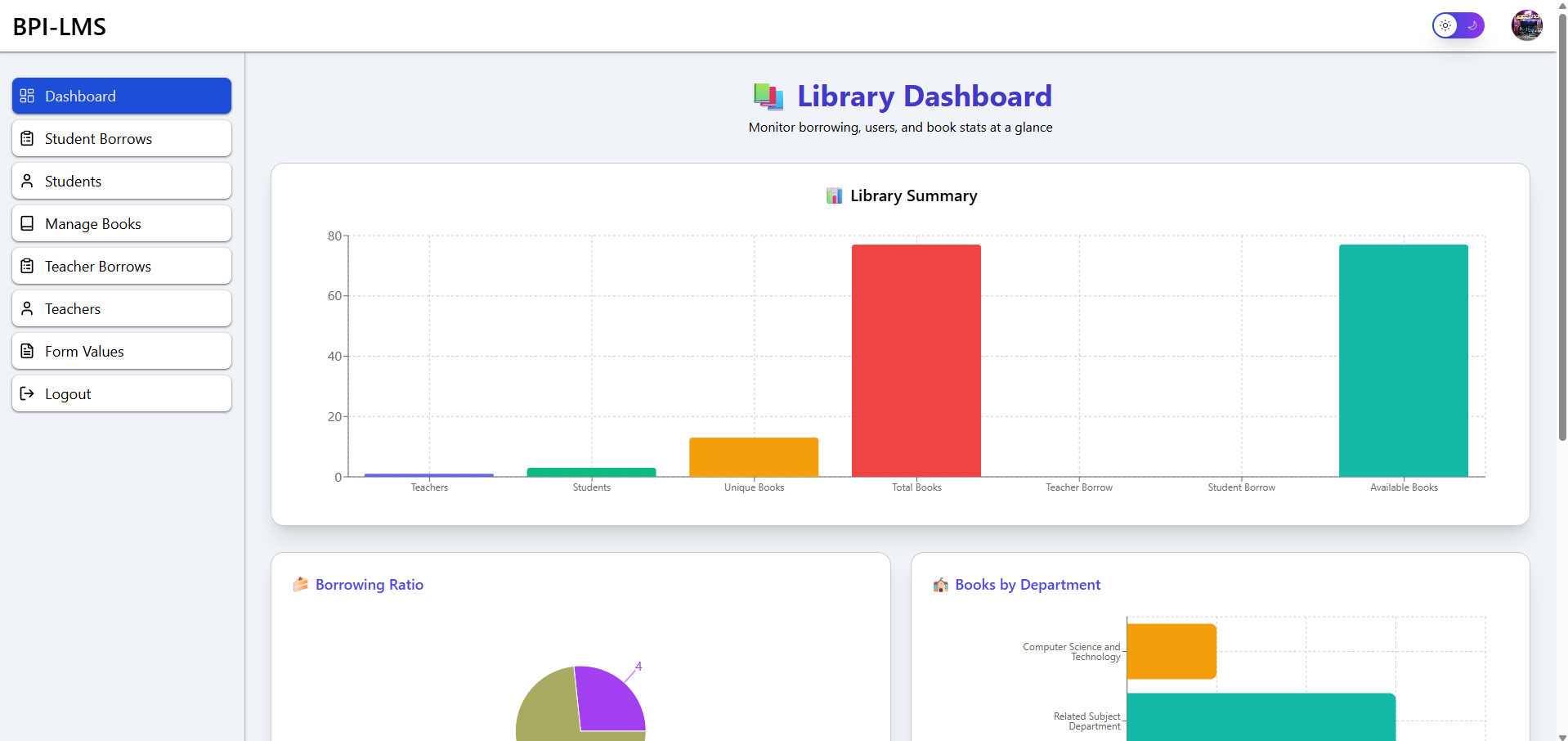
Task: Select the teal Available Books bar
Action: coord(1404,360)
